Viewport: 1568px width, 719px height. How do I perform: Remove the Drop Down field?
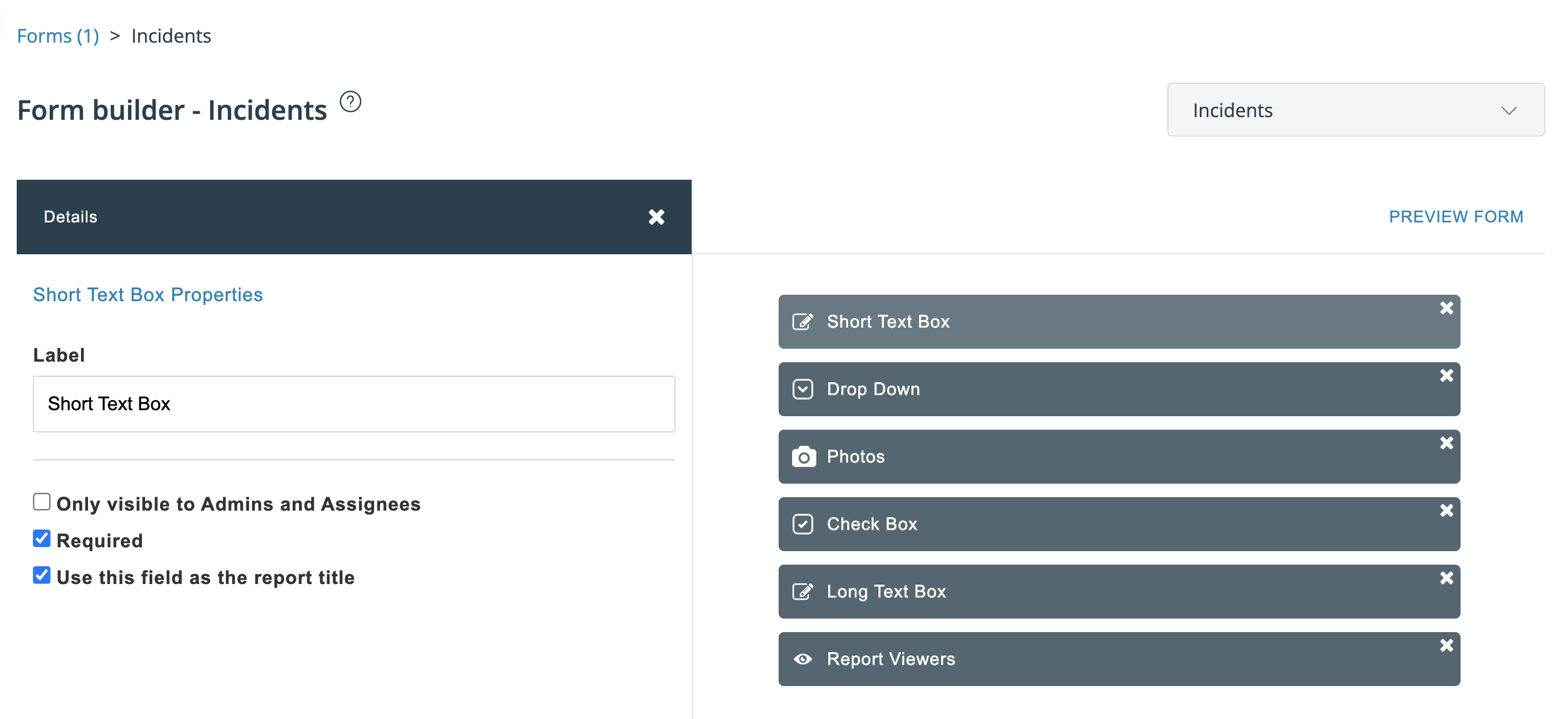coord(1447,376)
